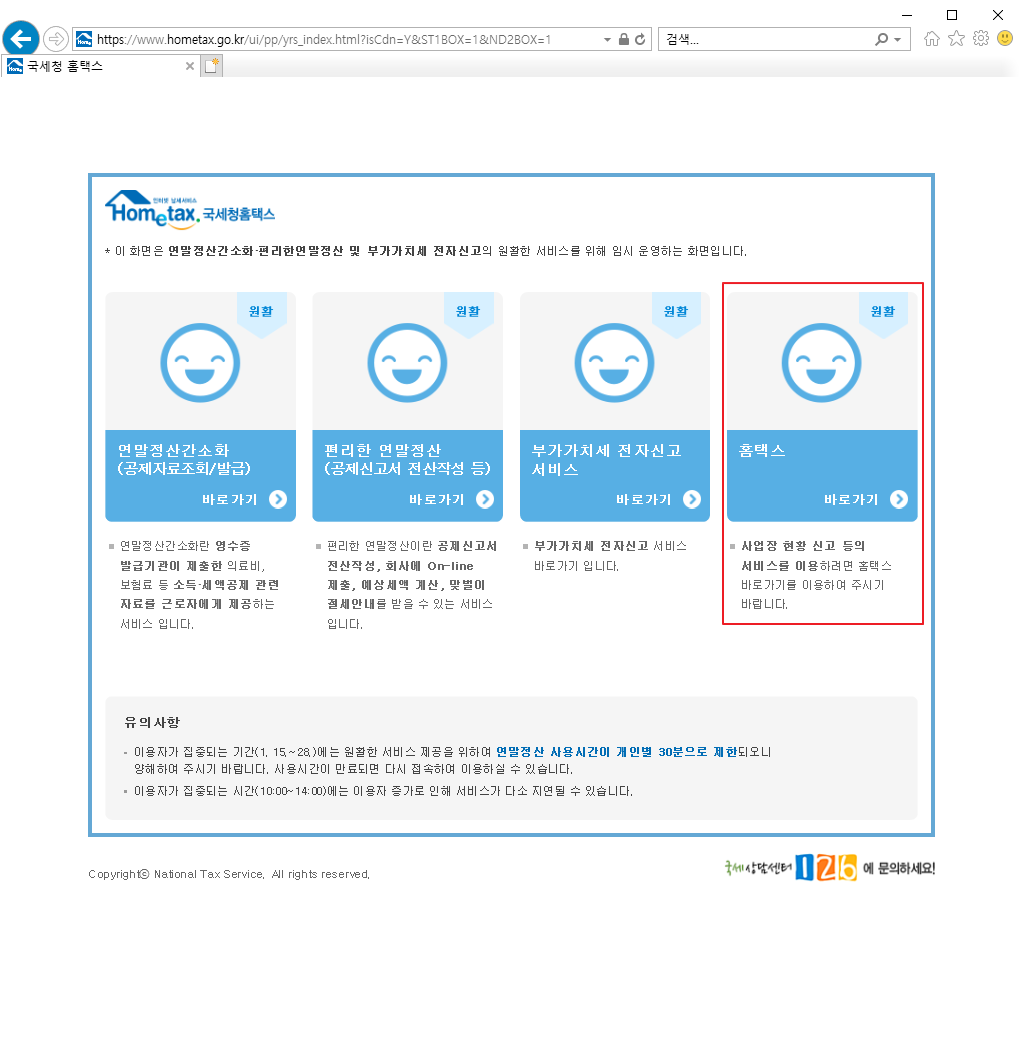Open the browser Home icon
1022x1040 pixels.
click(x=932, y=39)
